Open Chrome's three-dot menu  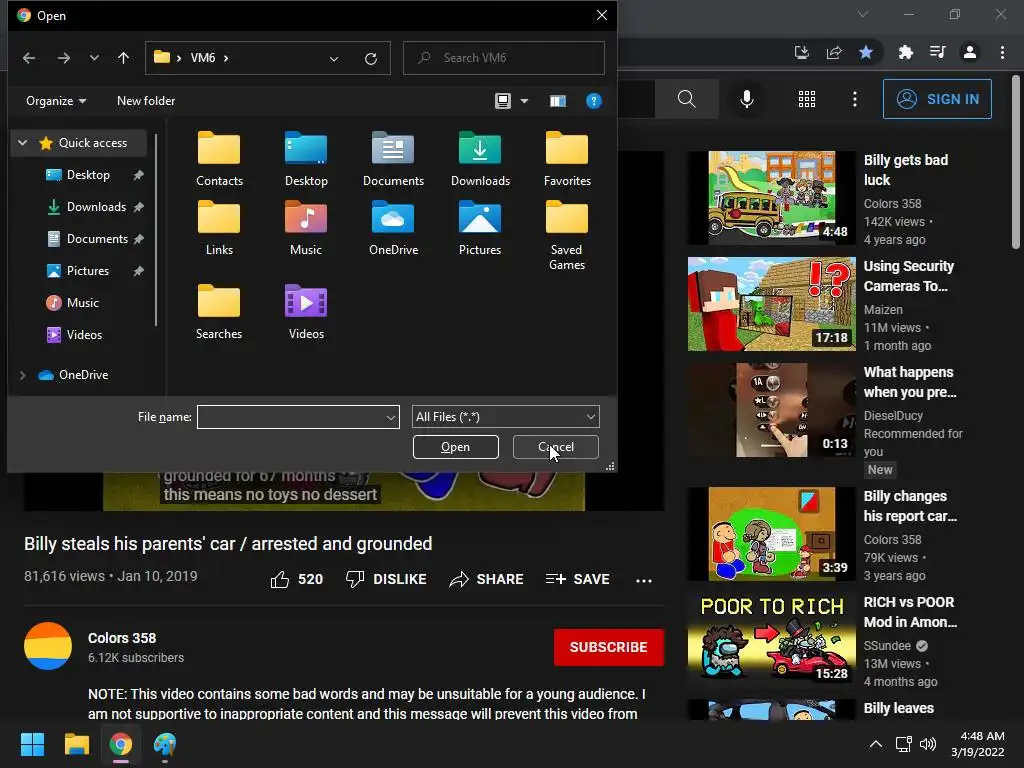1002,52
